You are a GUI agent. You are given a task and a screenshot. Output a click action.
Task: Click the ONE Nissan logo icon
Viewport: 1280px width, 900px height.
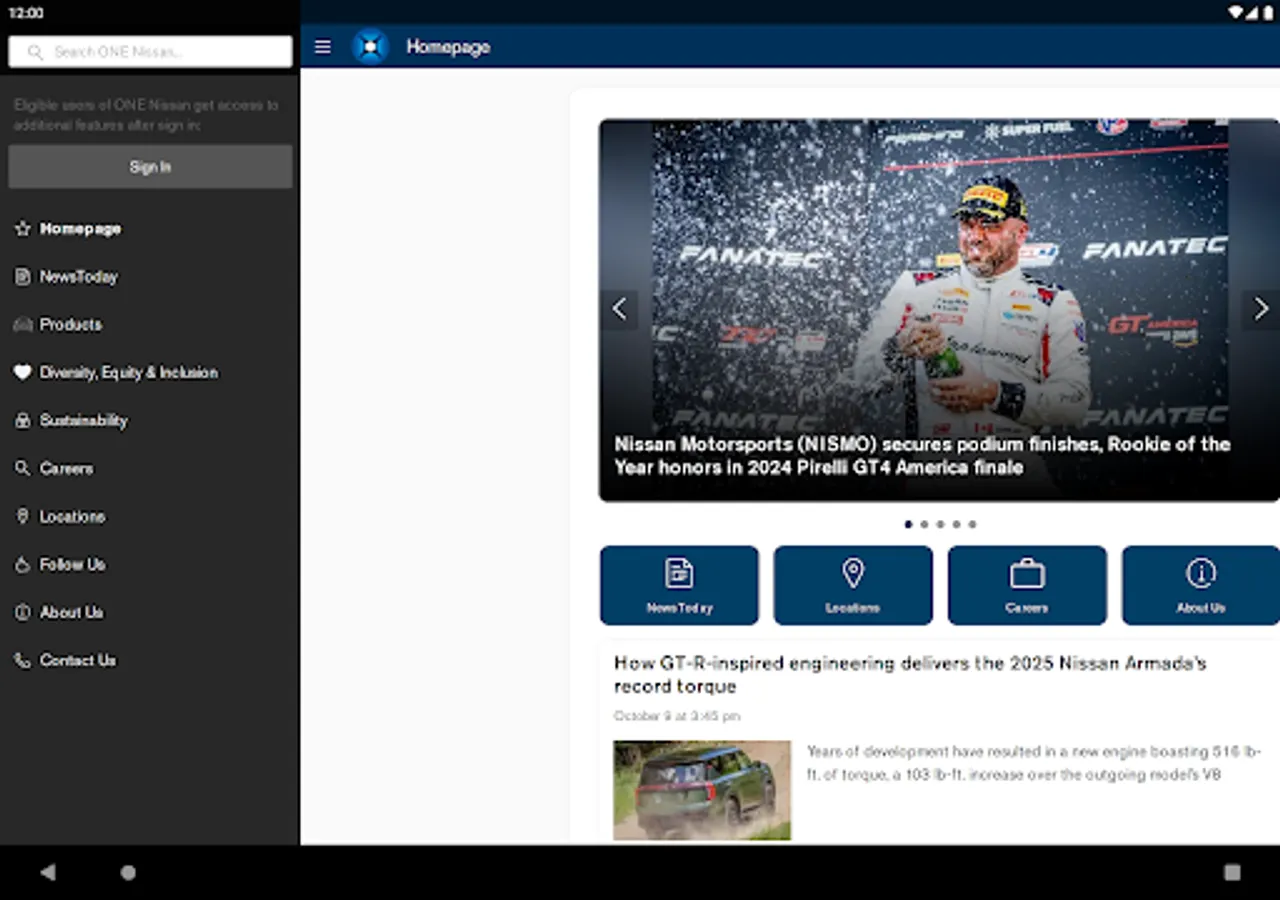pyautogui.click(x=370, y=47)
